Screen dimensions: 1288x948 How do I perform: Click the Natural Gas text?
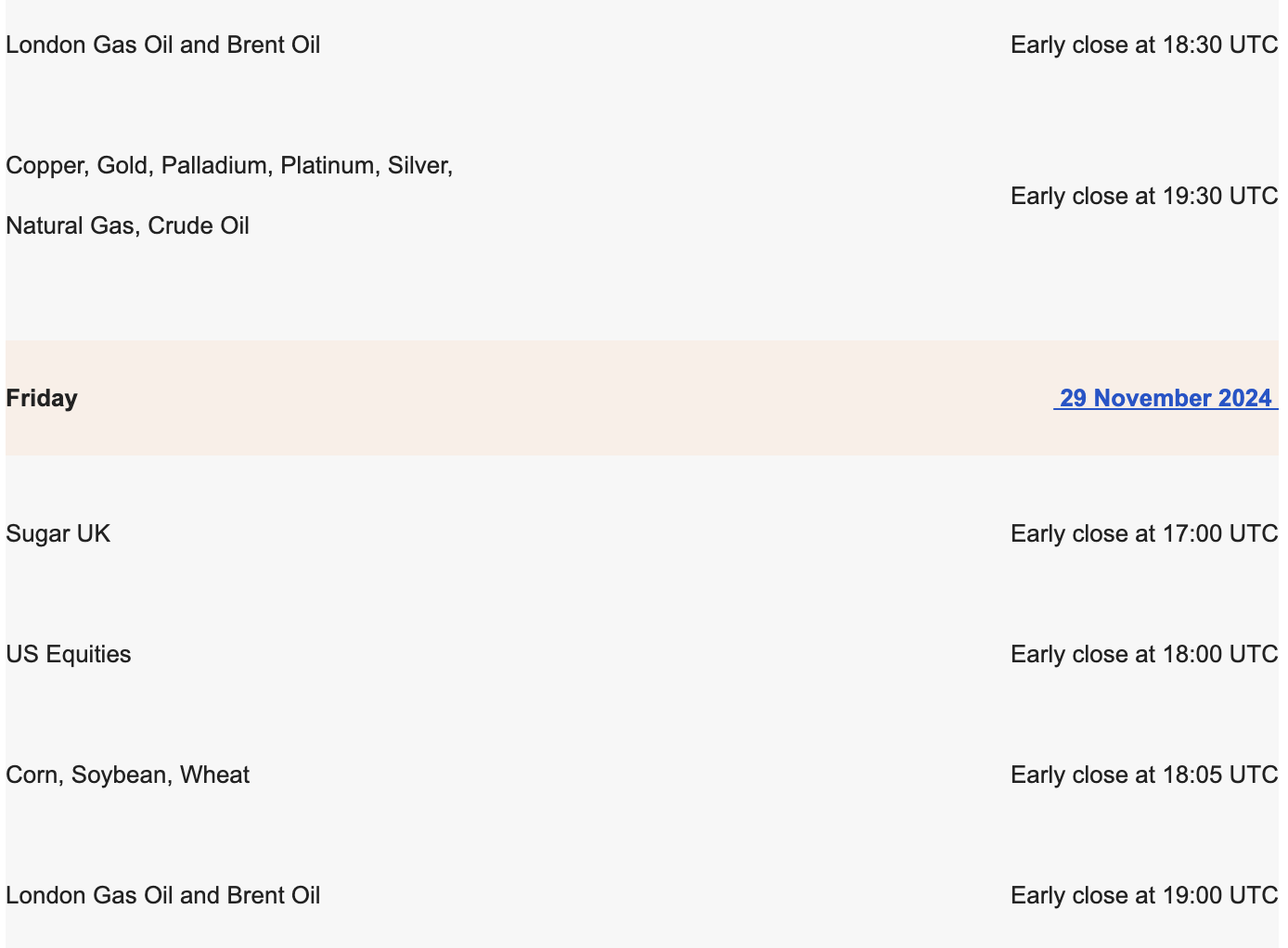(70, 225)
